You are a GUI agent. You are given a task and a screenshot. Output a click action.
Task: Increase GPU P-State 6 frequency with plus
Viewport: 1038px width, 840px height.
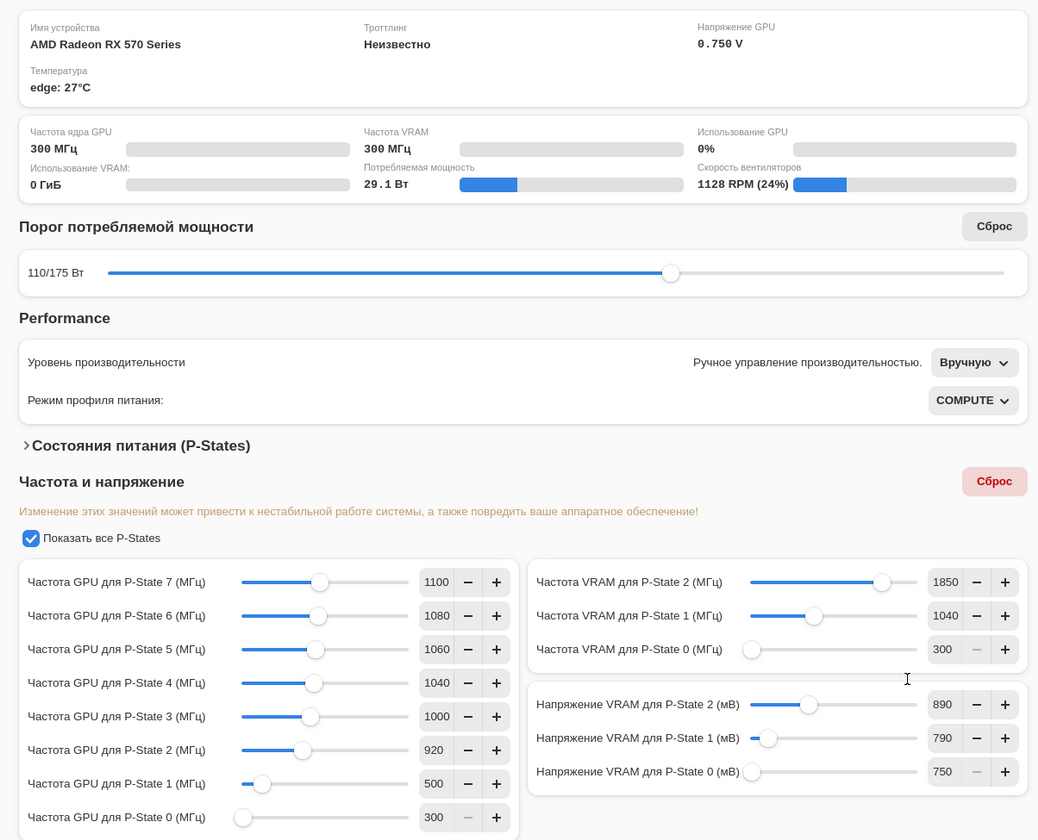496,616
